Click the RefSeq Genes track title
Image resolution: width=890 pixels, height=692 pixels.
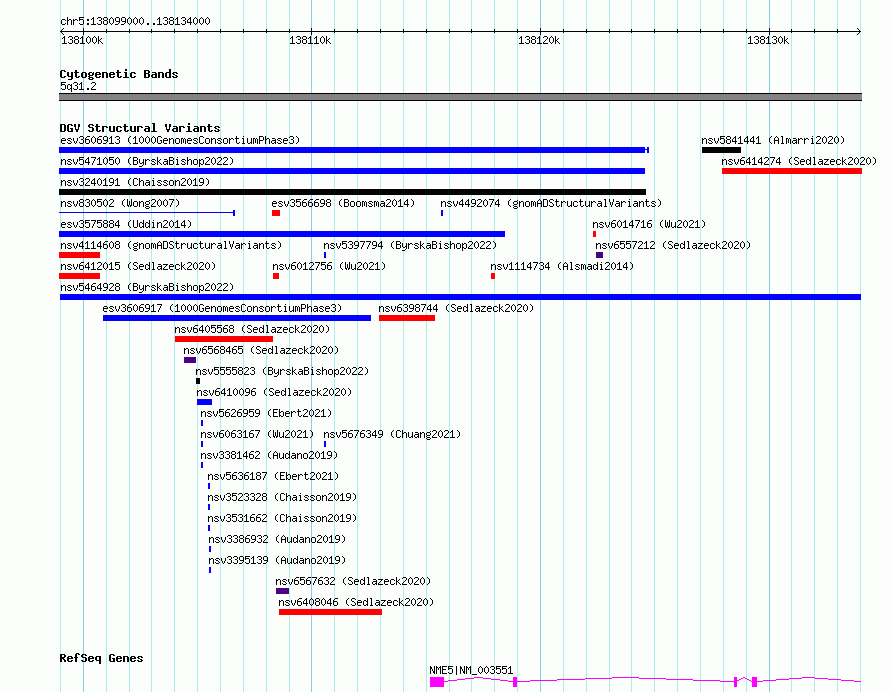[x=101, y=658]
